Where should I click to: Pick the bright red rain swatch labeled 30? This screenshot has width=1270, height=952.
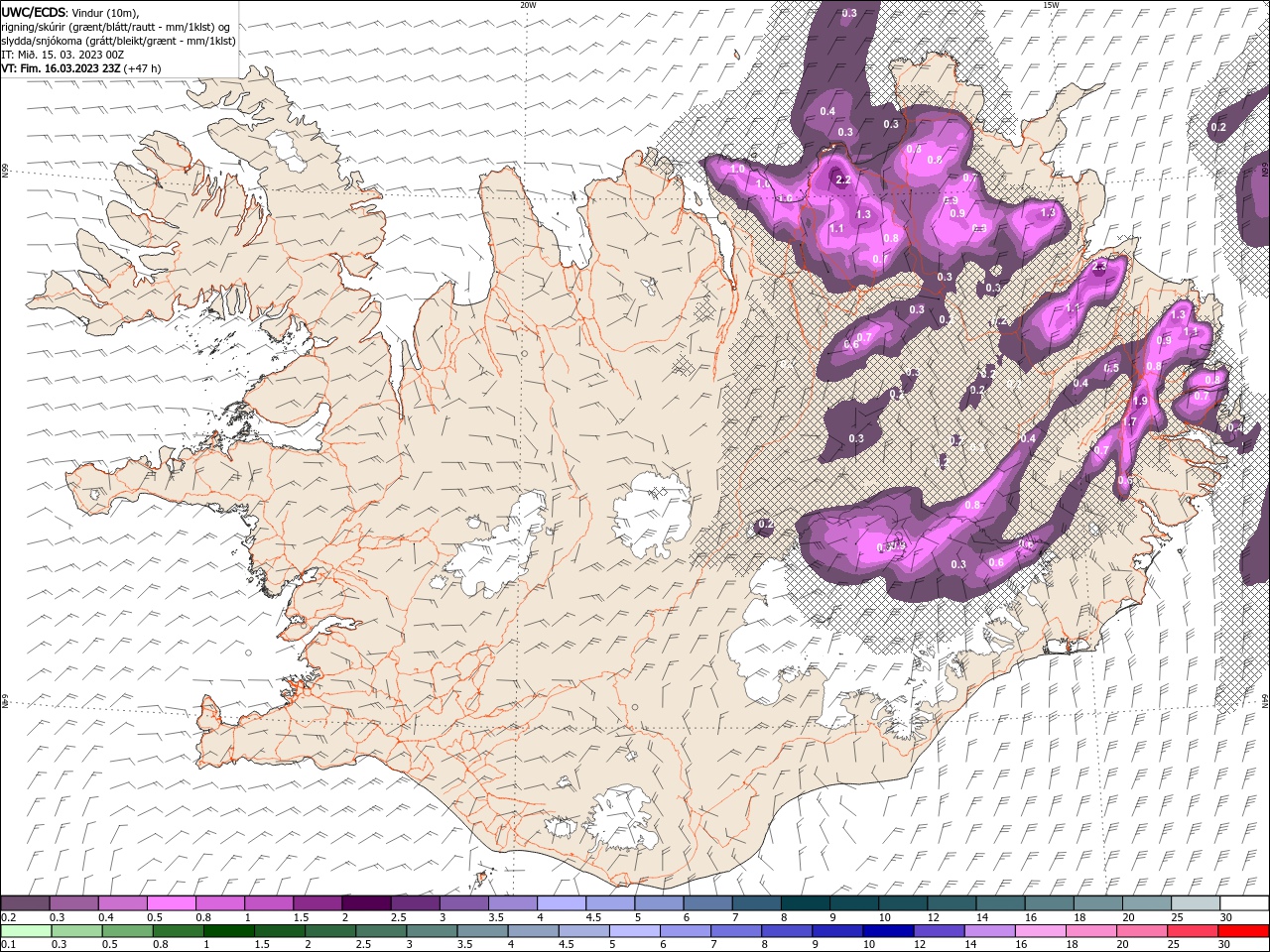tap(1243, 931)
